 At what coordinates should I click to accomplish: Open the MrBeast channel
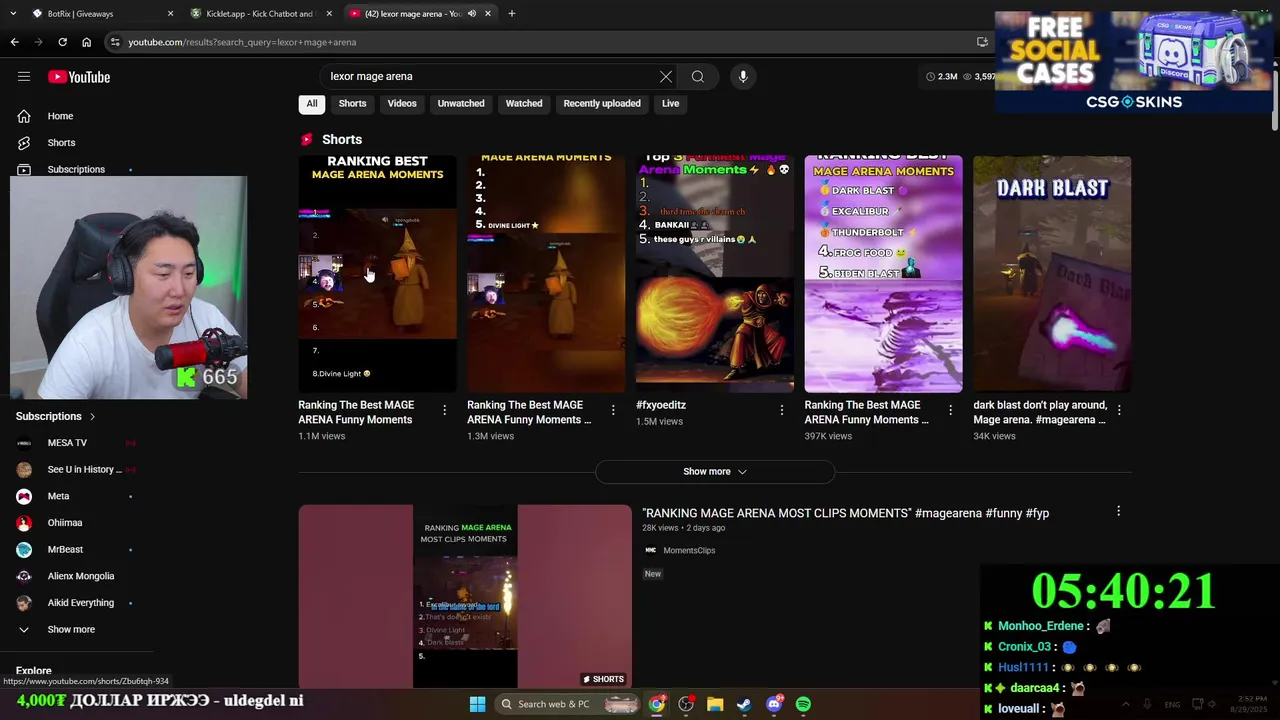(65, 550)
